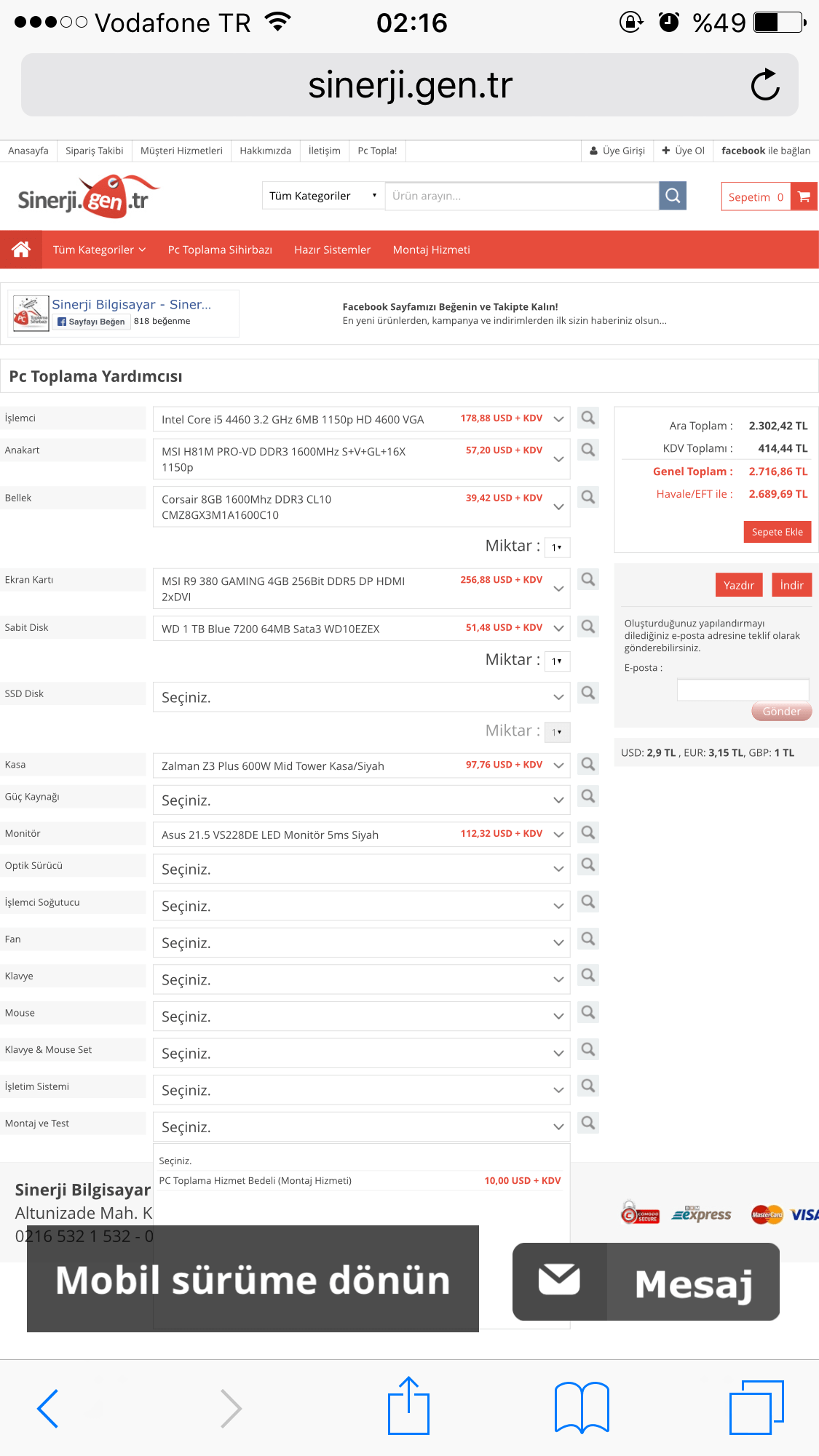Click facebook ile bağlan link
This screenshot has height=1456, width=819.
pyautogui.click(x=766, y=151)
